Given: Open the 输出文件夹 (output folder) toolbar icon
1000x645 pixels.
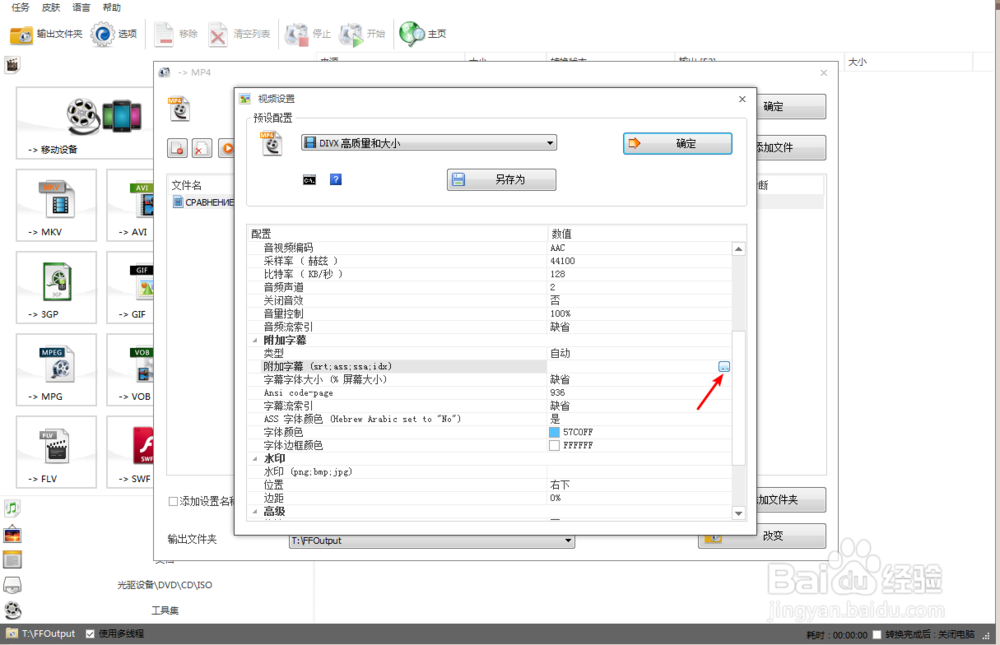Looking at the screenshot, I should [x=21, y=35].
